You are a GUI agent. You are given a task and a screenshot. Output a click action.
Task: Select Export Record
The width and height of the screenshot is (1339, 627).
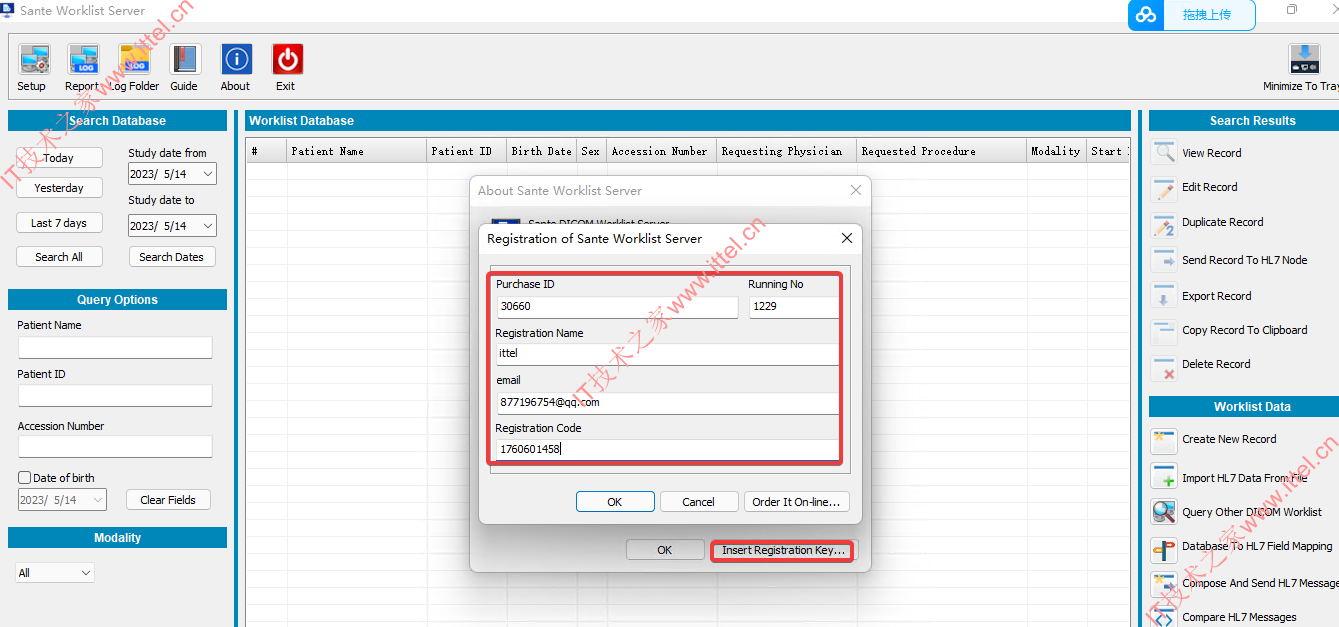pyautogui.click(x=1216, y=296)
